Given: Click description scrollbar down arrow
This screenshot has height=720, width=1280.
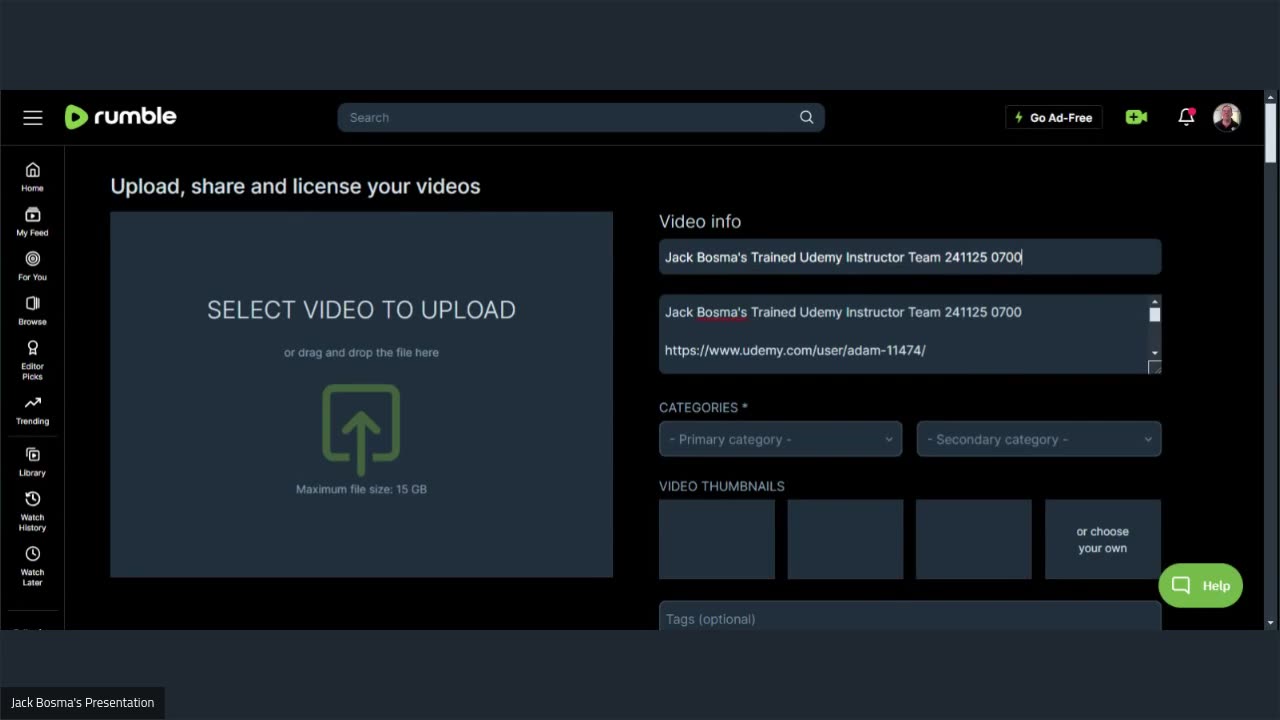Looking at the screenshot, I should (1155, 353).
